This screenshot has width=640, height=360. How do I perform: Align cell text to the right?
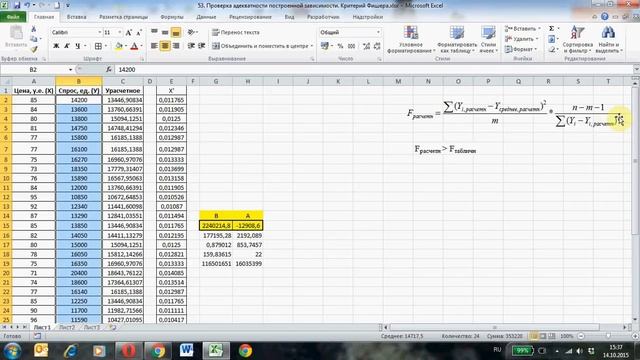(x=176, y=46)
